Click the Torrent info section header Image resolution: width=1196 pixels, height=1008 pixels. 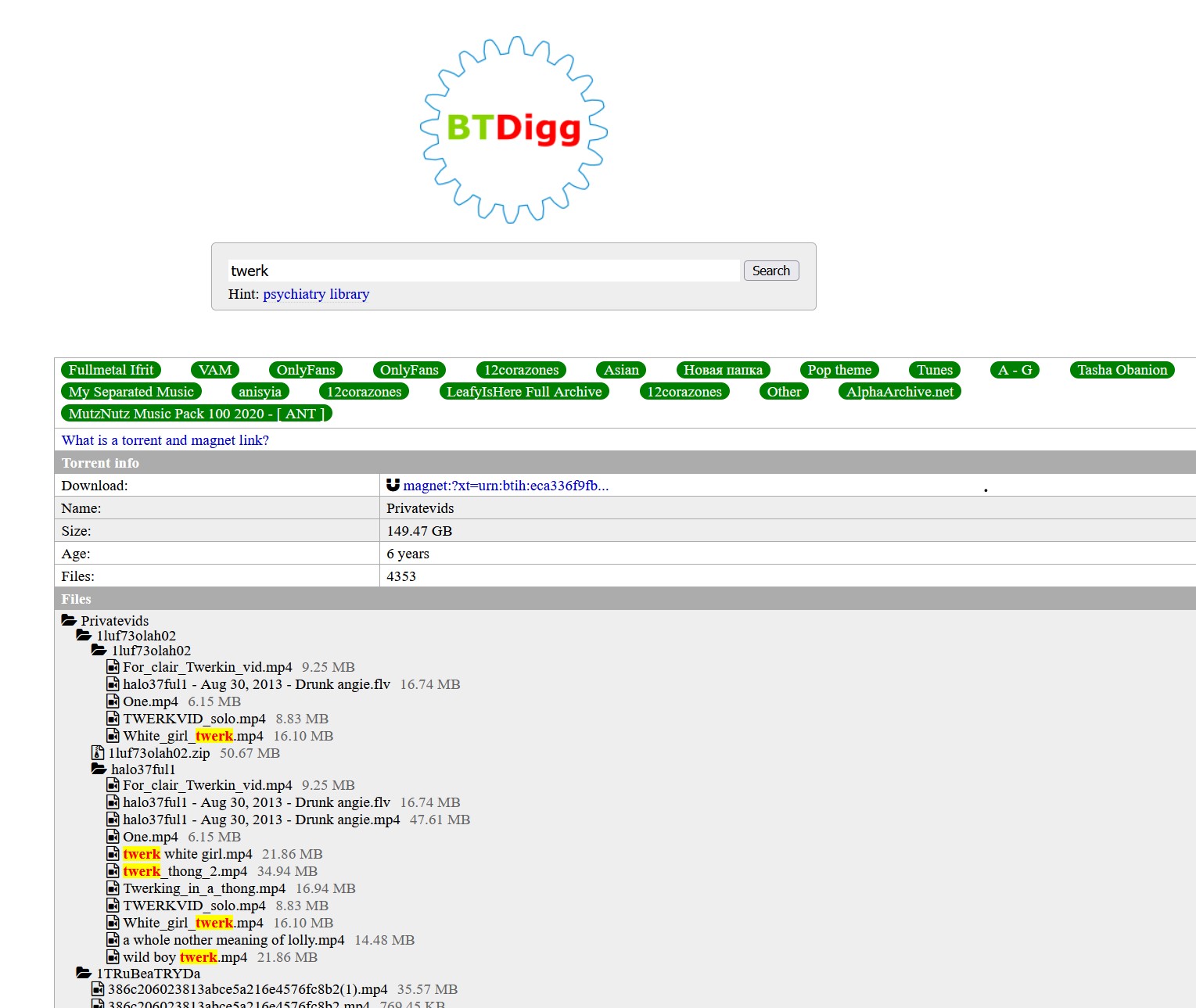click(x=625, y=462)
